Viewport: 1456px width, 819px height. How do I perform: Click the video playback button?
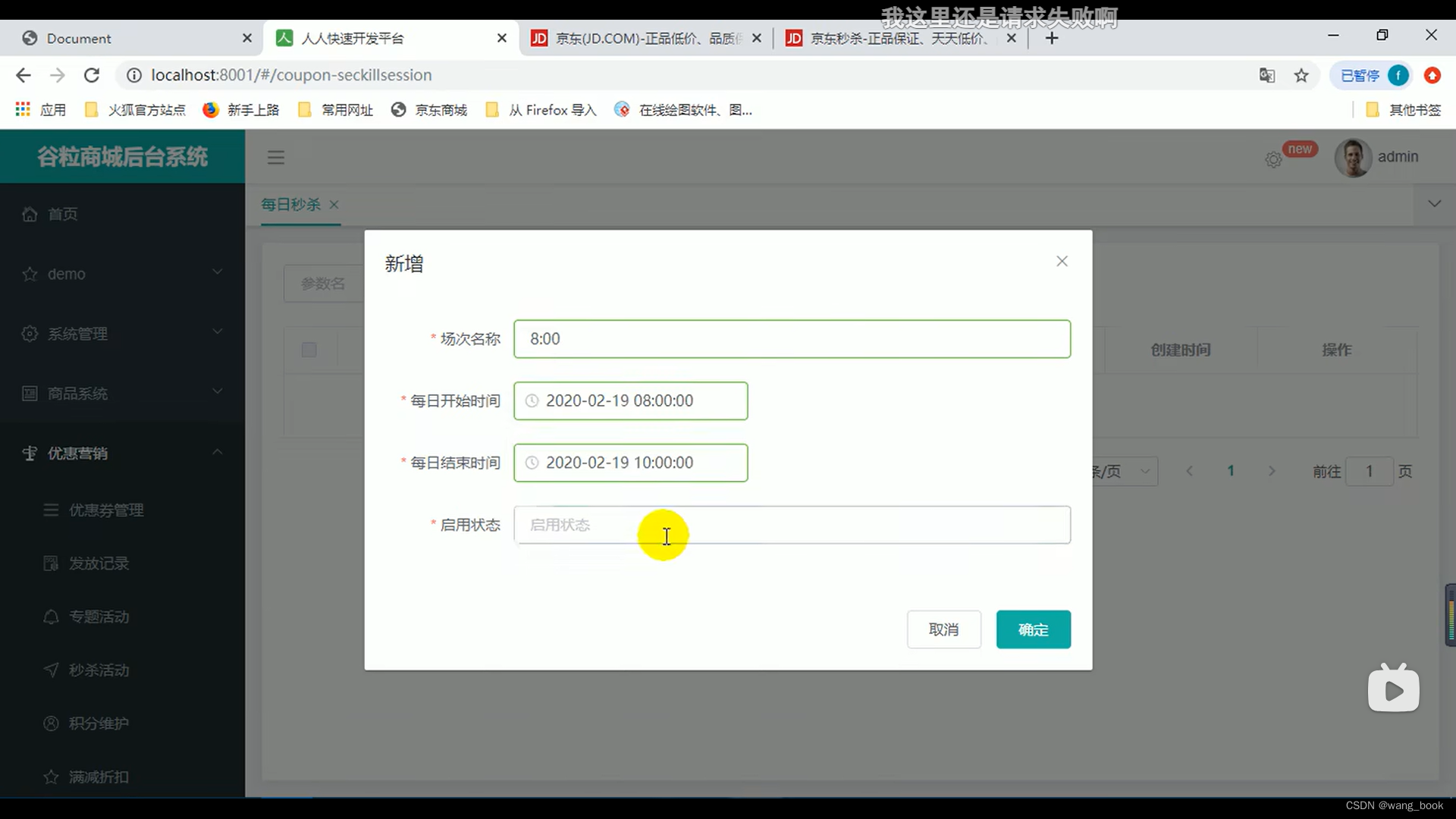tap(1392, 689)
